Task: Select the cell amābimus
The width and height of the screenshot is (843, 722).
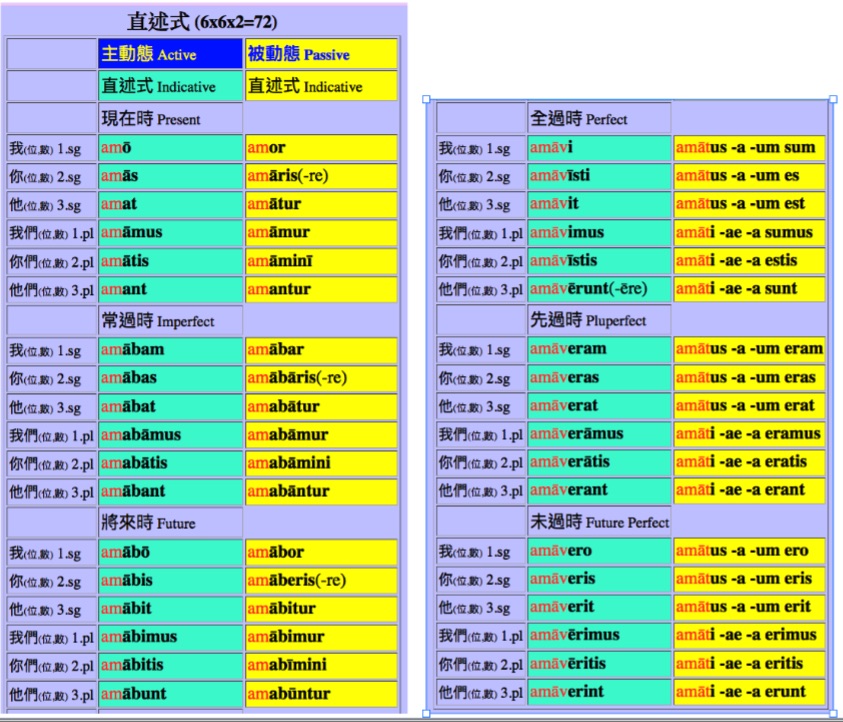Action: point(170,637)
